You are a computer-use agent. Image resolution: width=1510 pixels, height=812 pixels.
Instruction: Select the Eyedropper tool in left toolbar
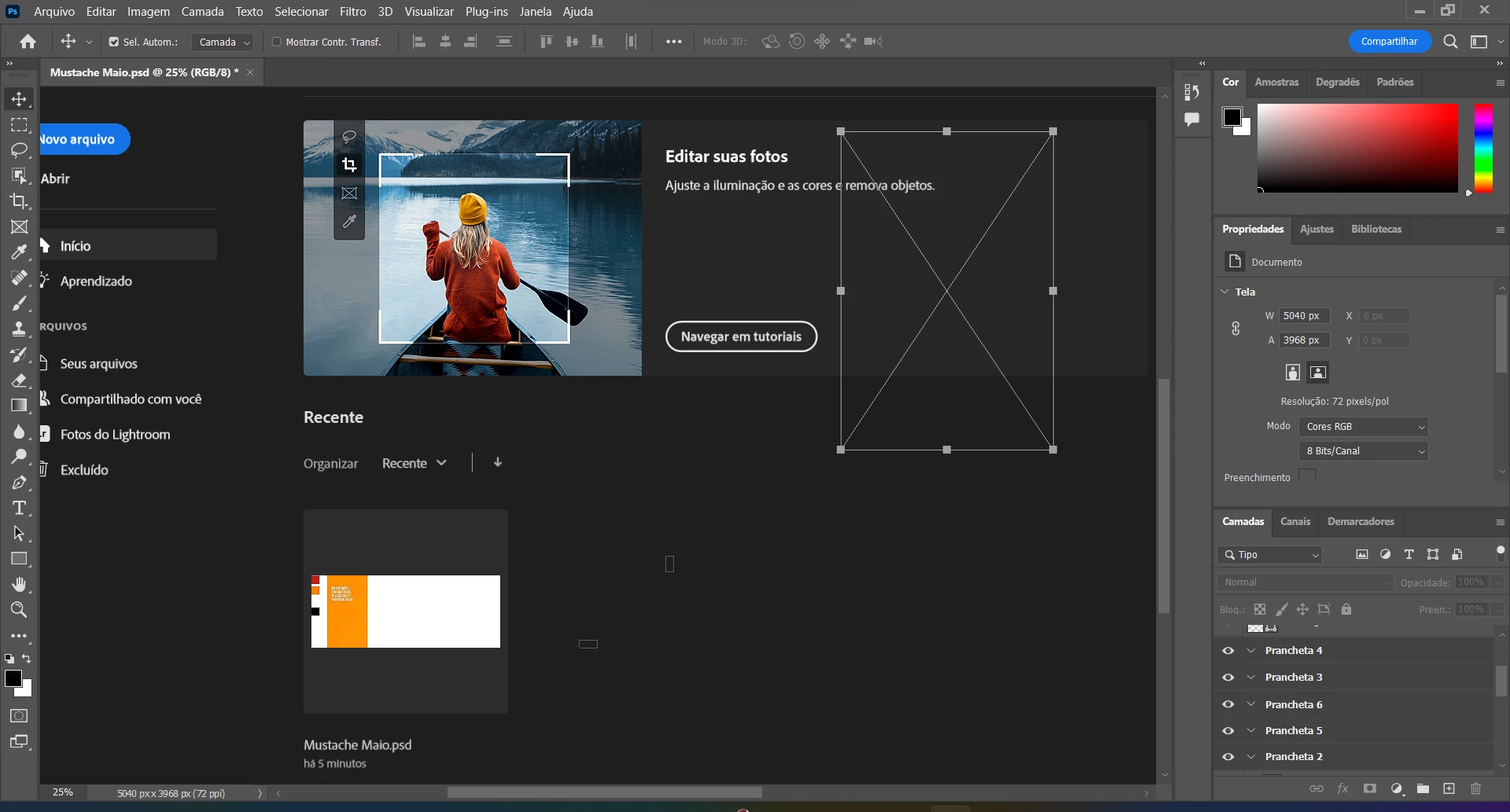pyautogui.click(x=19, y=252)
